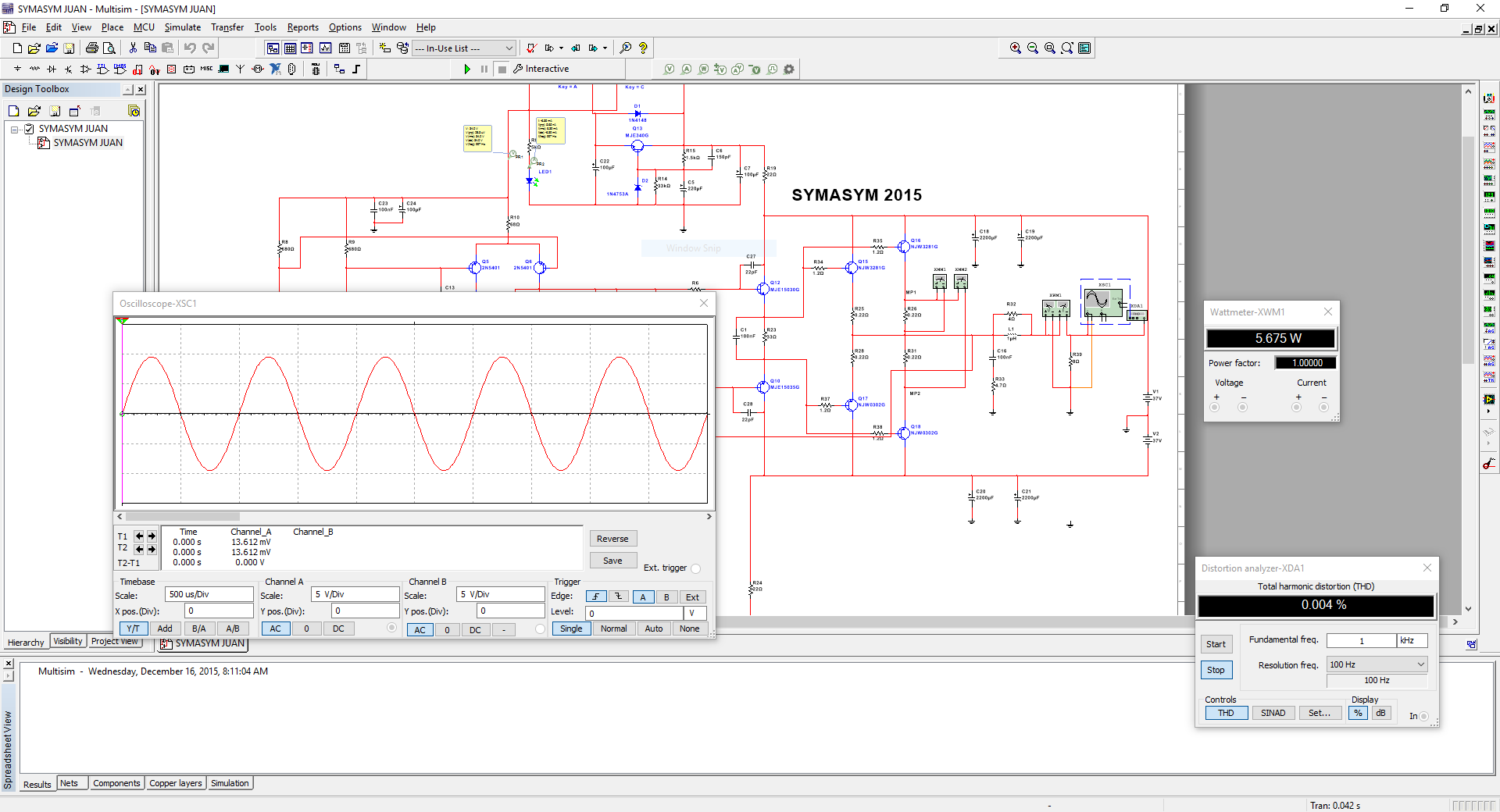Open the Transfer menu
This screenshot has height=812, width=1500.
227,27
